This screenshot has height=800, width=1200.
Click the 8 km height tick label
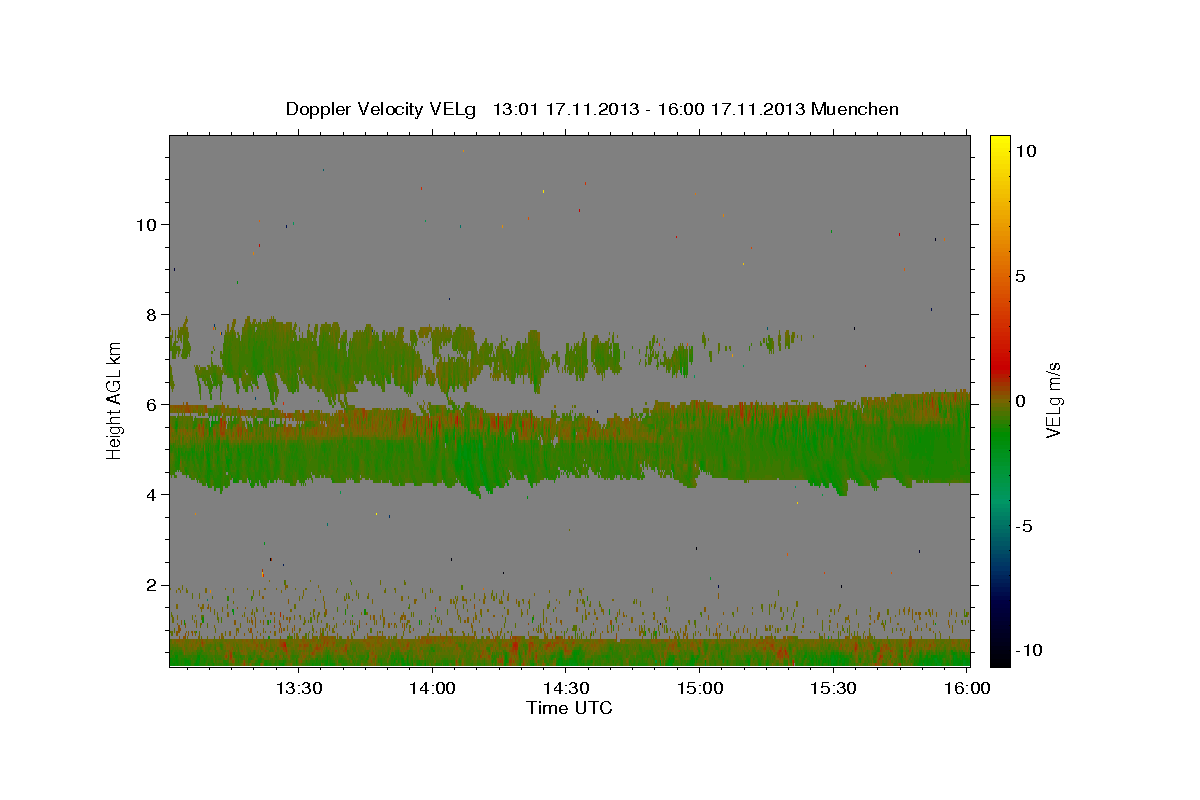[x=150, y=314]
